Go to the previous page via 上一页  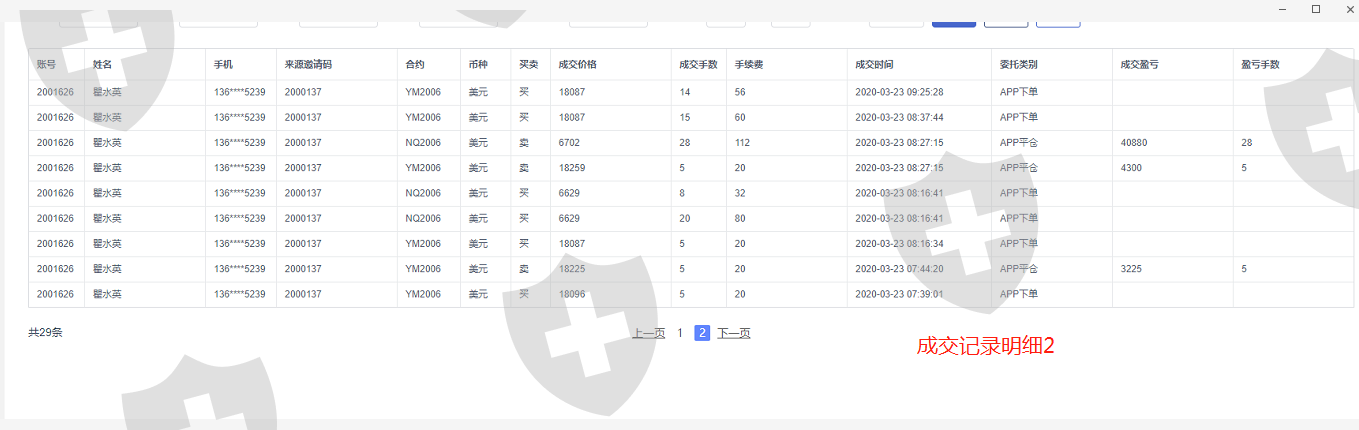[x=648, y=333]
